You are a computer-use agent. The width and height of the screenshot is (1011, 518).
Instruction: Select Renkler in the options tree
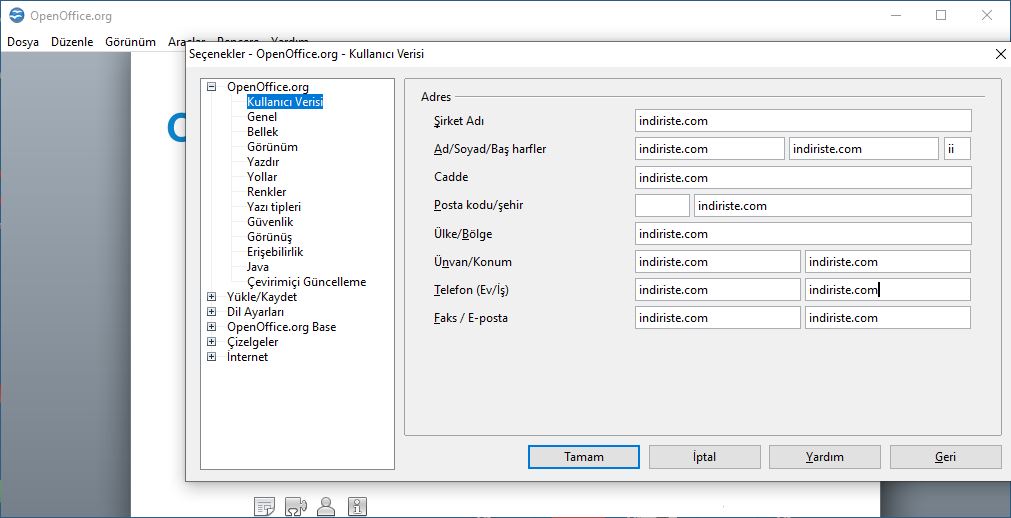point(266,192)
